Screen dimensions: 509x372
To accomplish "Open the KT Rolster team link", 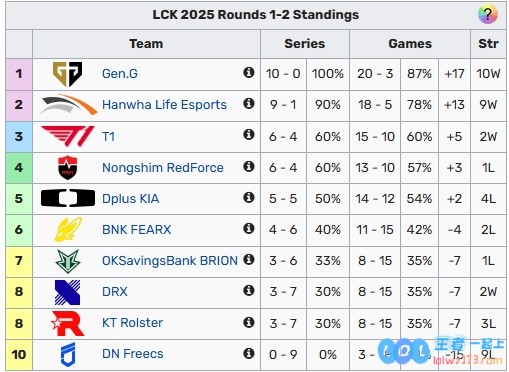I will 132,323.
